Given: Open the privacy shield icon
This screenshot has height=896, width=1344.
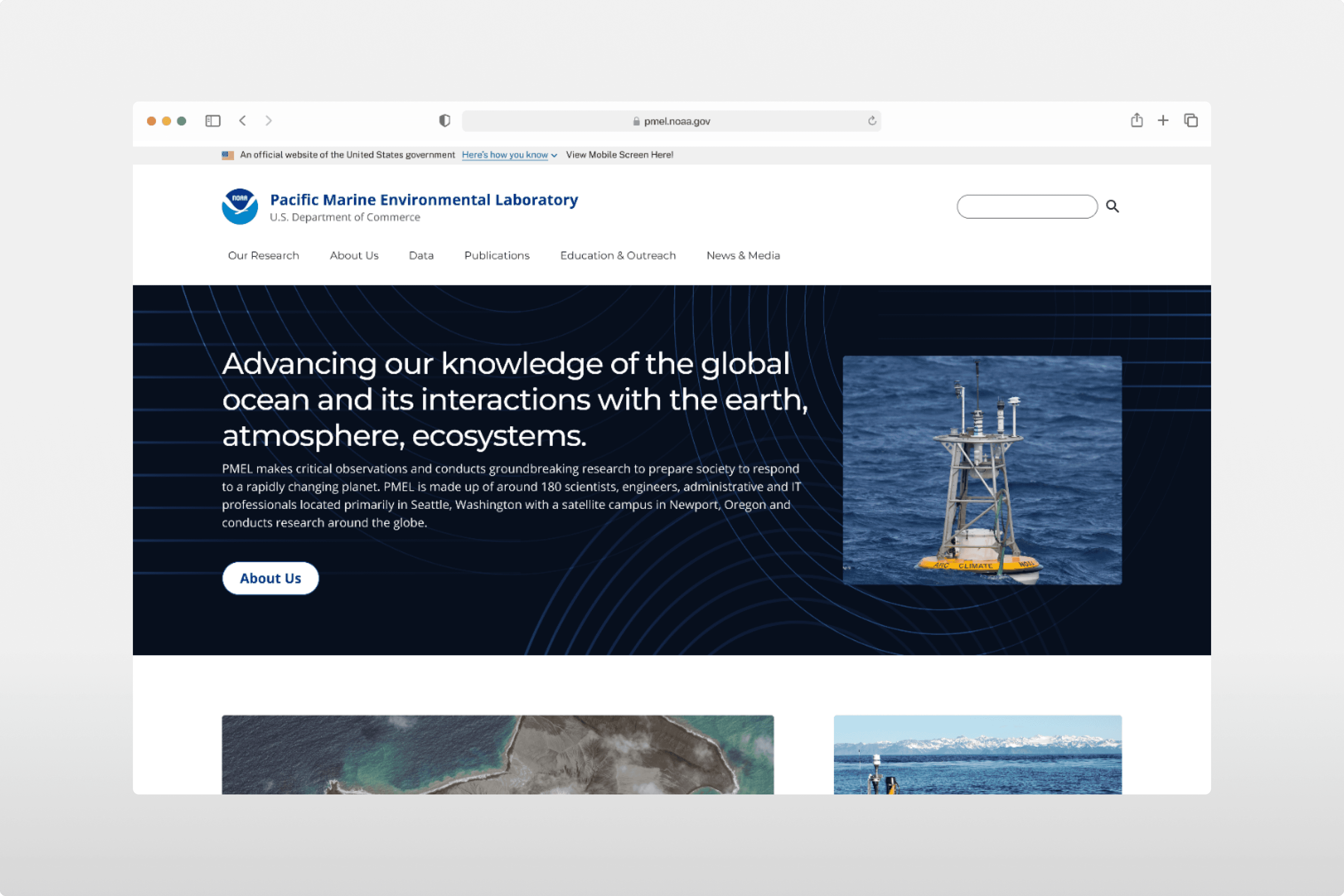Looking at the screenshot, I should point(445,121).
